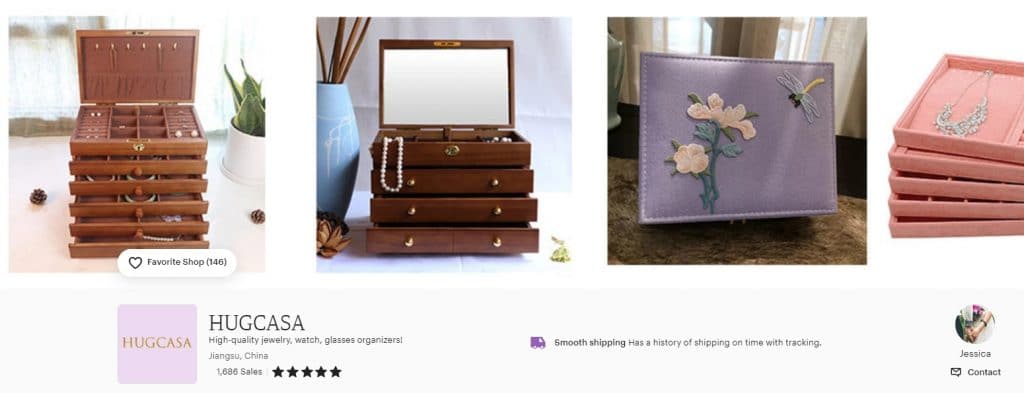Click the purple delivery truck icon

[x=537, y=343]
